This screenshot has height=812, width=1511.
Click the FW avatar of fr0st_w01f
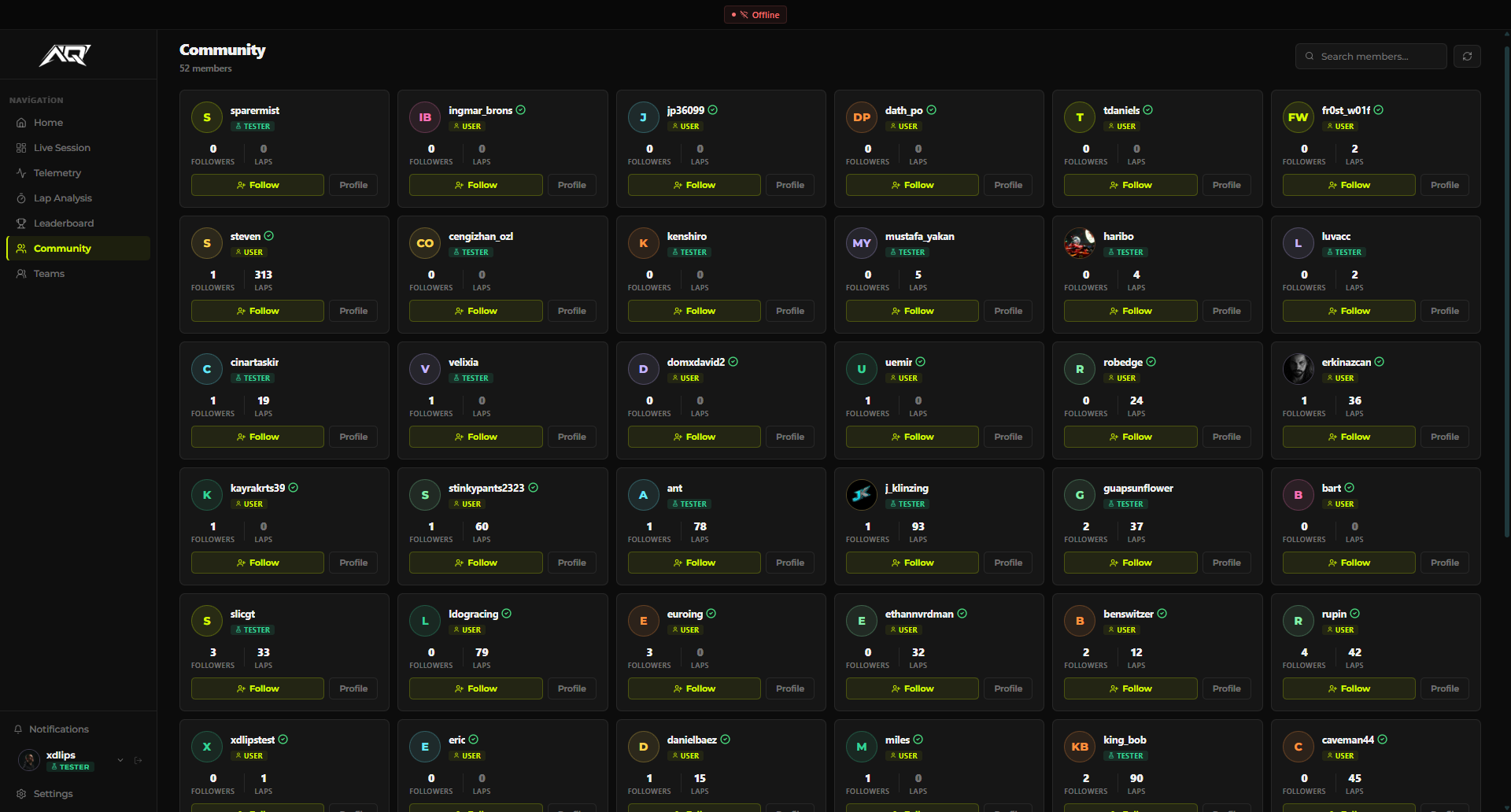(1298, 117)
